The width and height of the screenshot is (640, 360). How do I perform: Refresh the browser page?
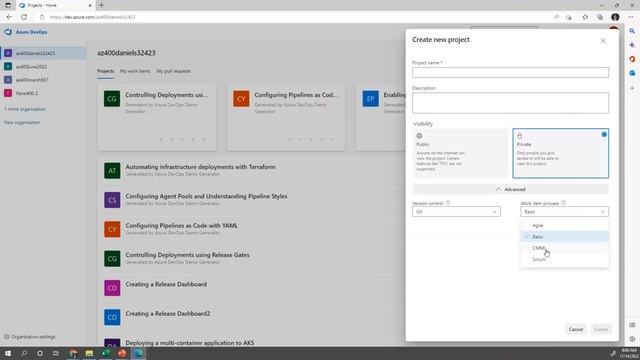click(24, 17)
